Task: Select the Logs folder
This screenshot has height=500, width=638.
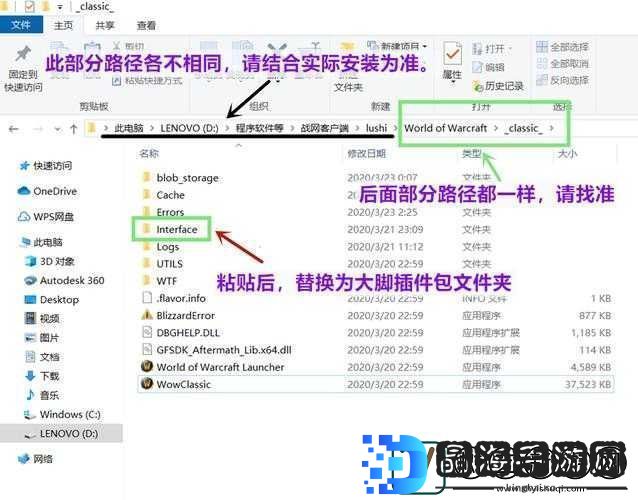Action: click(161, 247)
